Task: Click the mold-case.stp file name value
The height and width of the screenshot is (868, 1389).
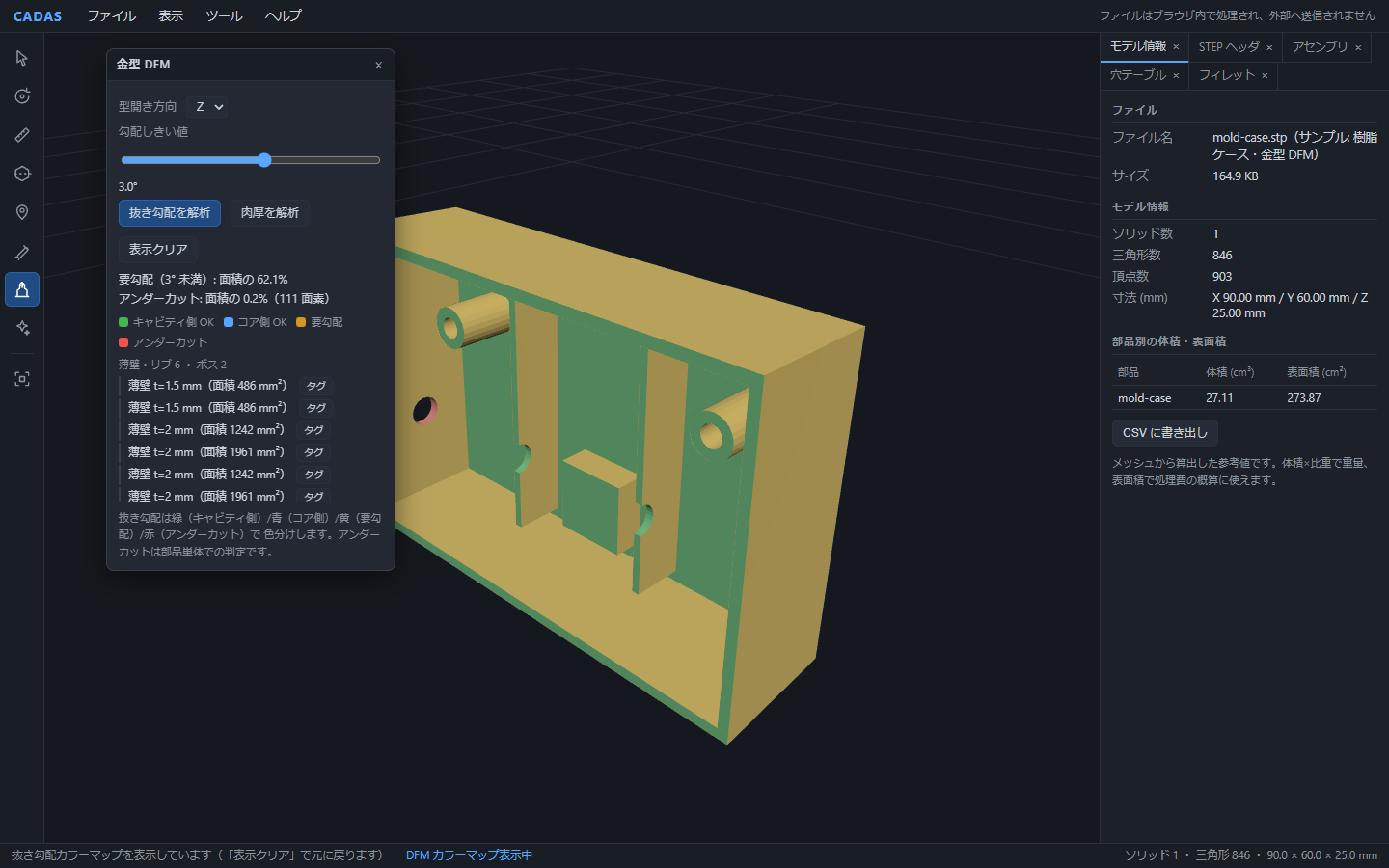Action: pyautogui.click(x=1294, y=146)
